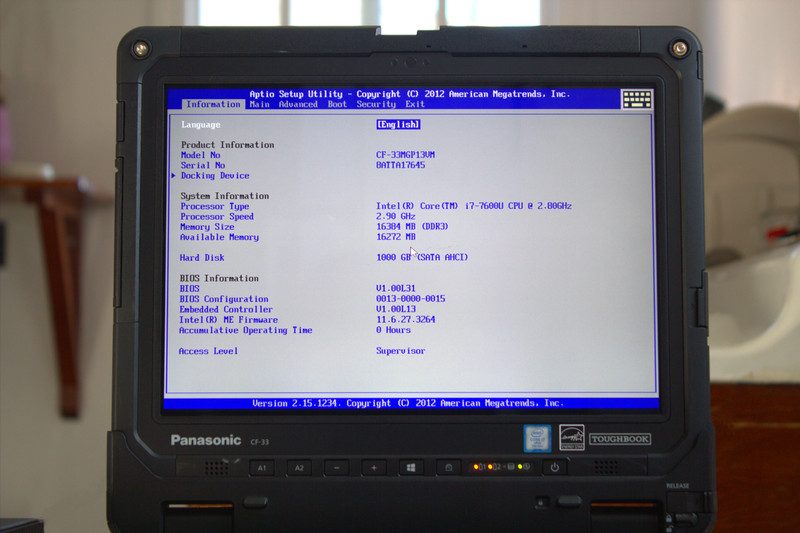This screenshot has width=800, height=533.
Task: Tap the power button on bezel
Action: pos(555,467)
